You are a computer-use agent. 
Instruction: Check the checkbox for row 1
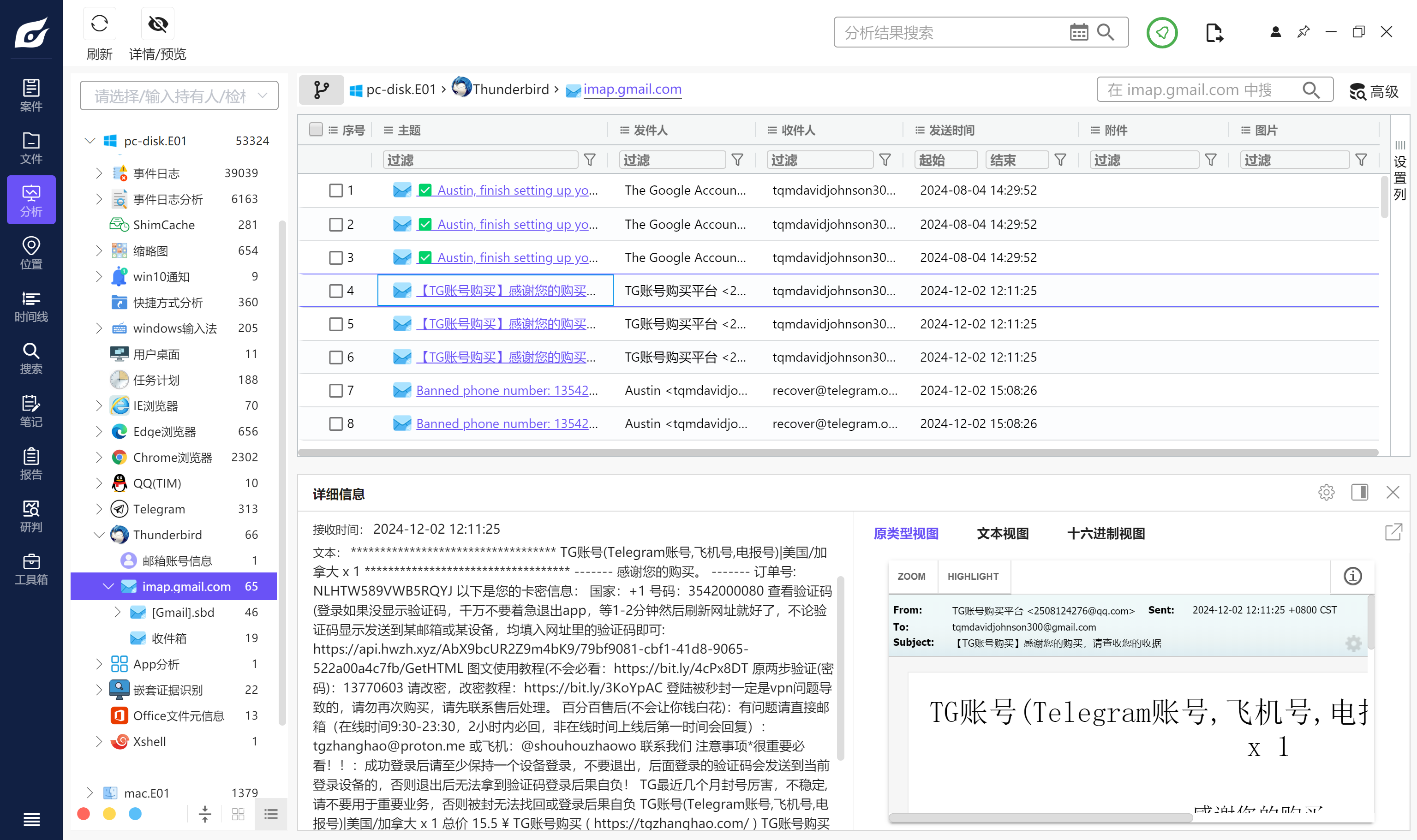pos(336,190)
